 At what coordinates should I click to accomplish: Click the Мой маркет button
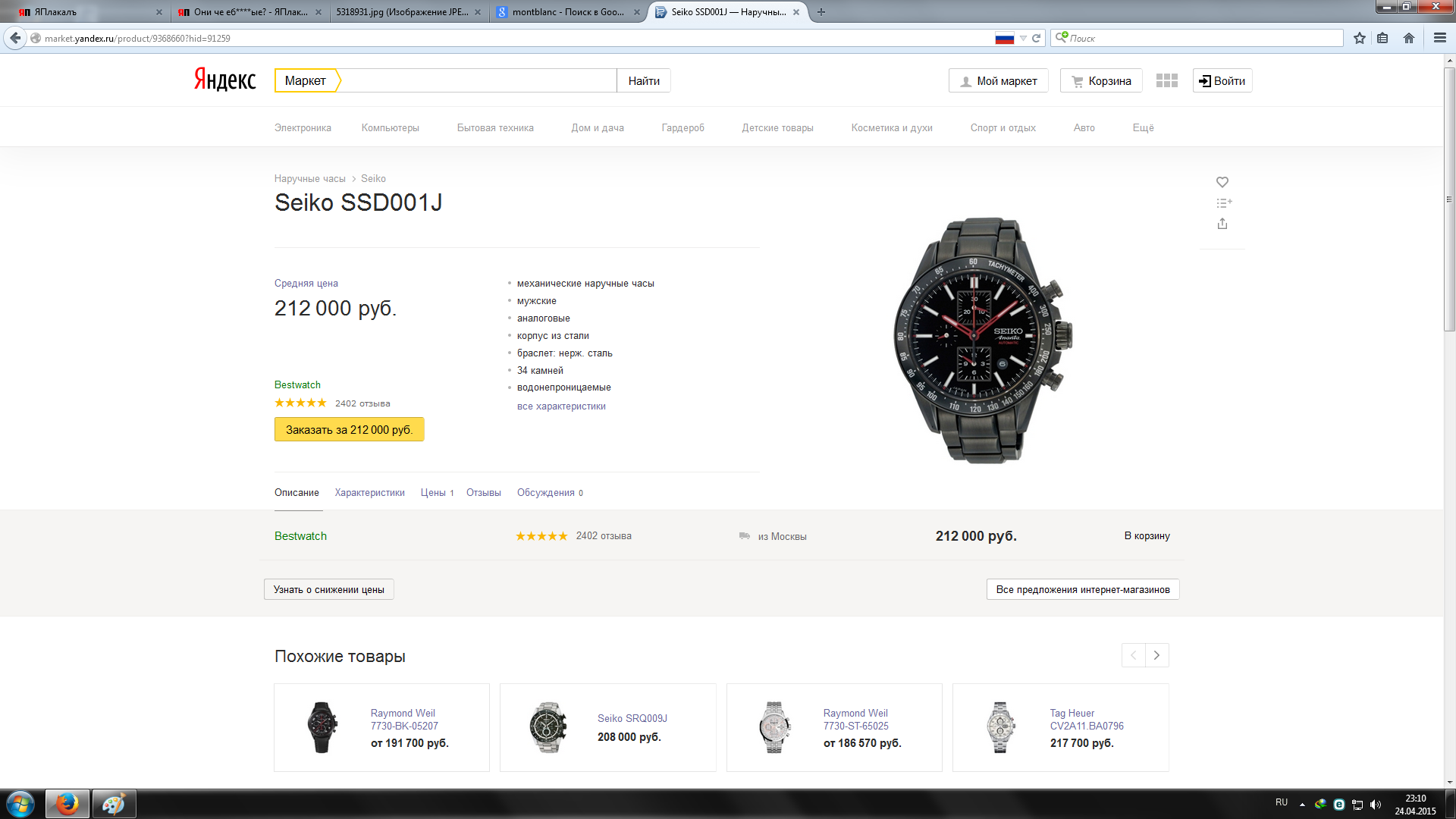click(999, 80)
